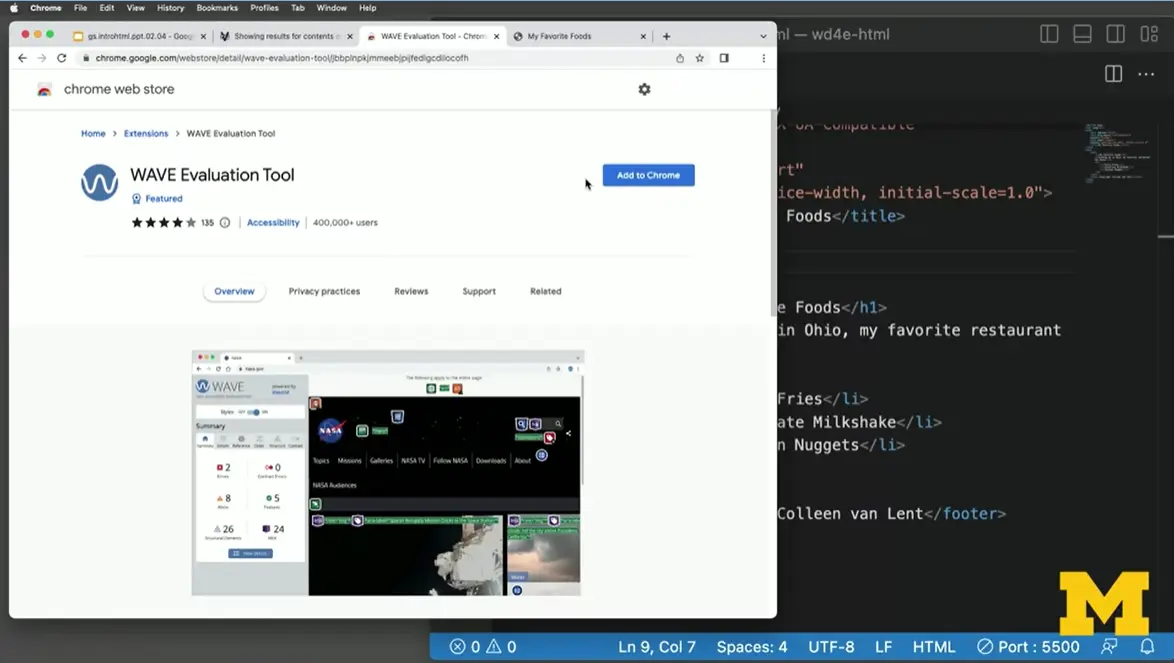Click the Add to Chrome button
This screenshot has height=663, width=1174.
point(648,175)
